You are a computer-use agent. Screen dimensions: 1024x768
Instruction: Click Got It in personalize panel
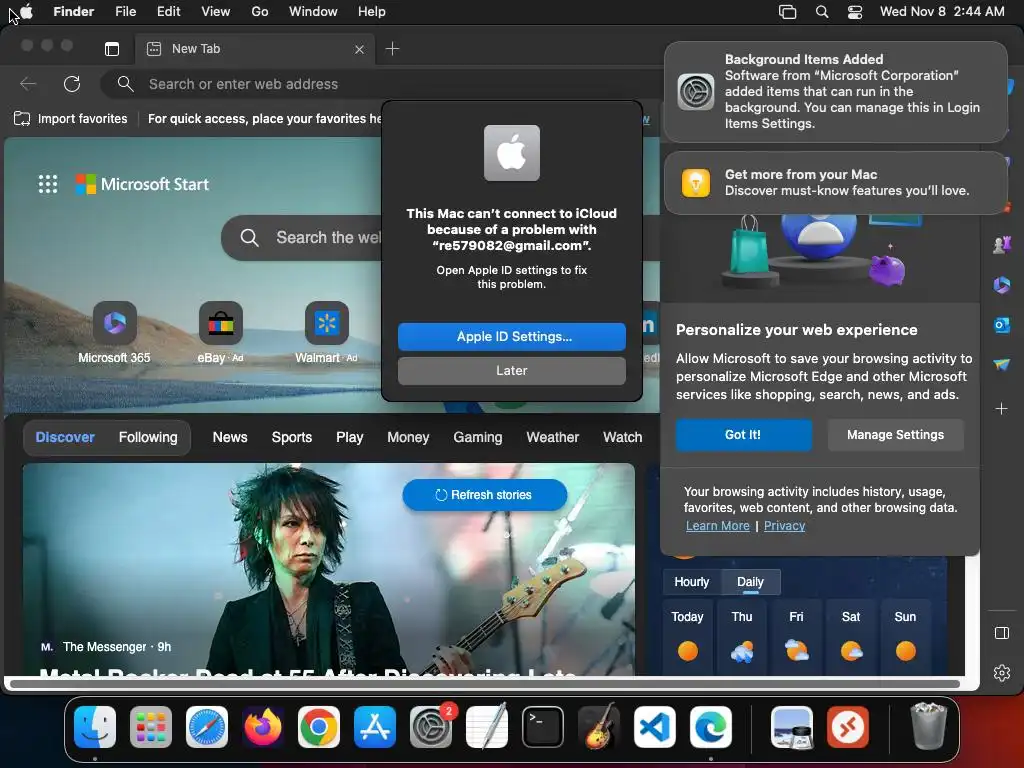pos(743,435)
